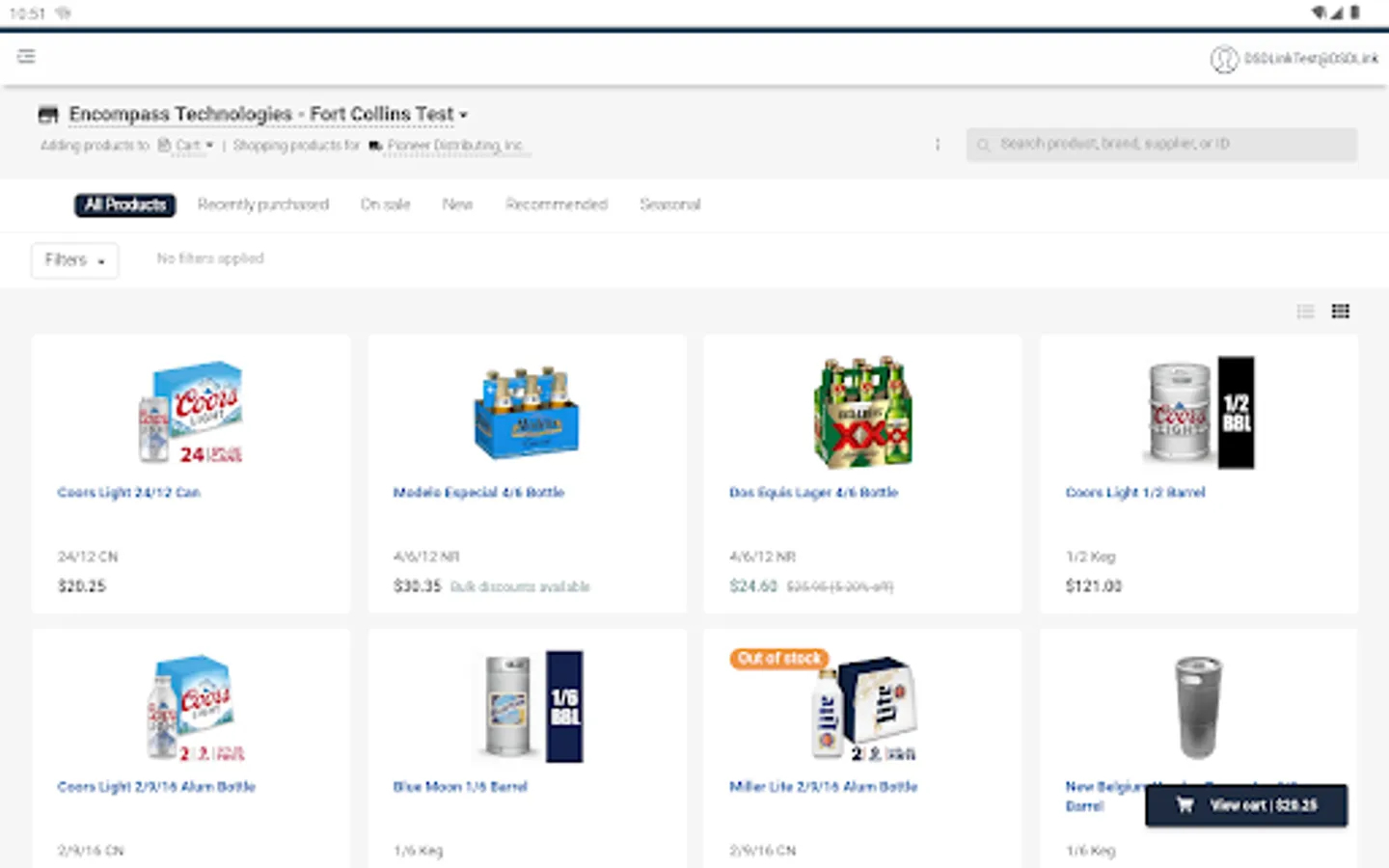Open the Seasonal tab

[x=670, y=204]
